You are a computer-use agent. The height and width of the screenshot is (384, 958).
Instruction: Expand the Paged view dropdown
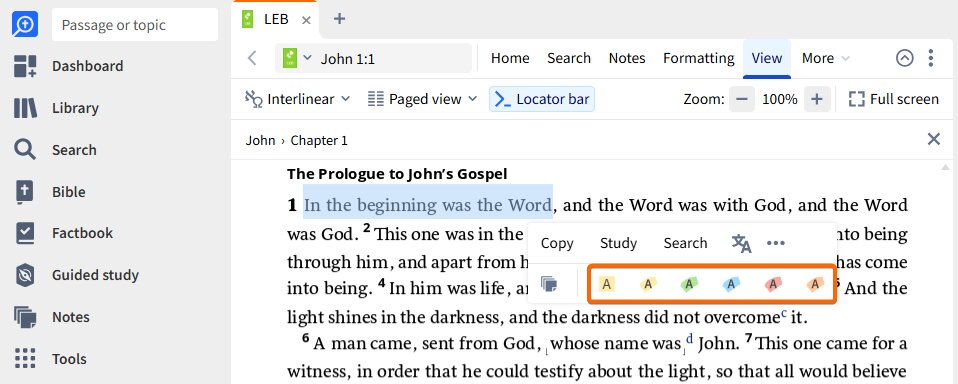tap(422, 100)
